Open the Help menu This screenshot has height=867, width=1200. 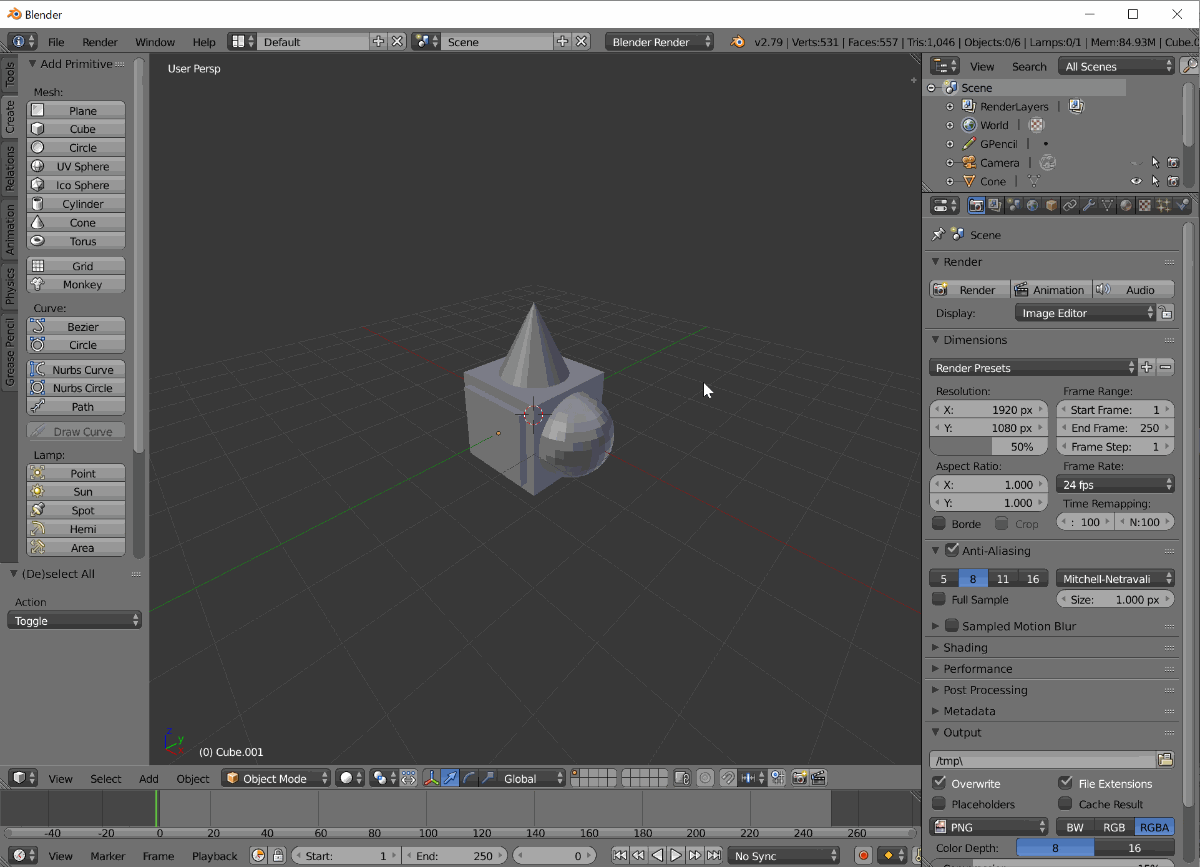click(204, 42)
